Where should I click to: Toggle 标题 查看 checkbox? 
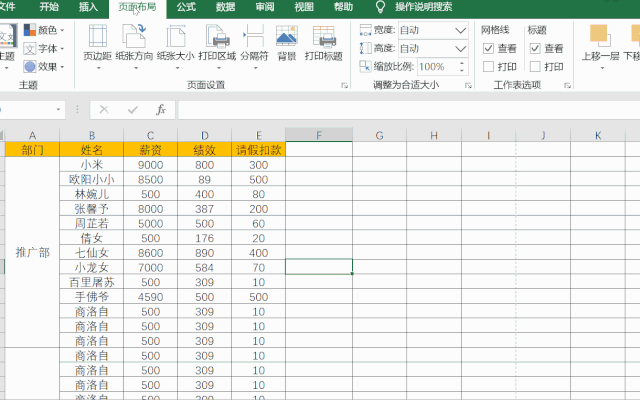pos(535,49)
